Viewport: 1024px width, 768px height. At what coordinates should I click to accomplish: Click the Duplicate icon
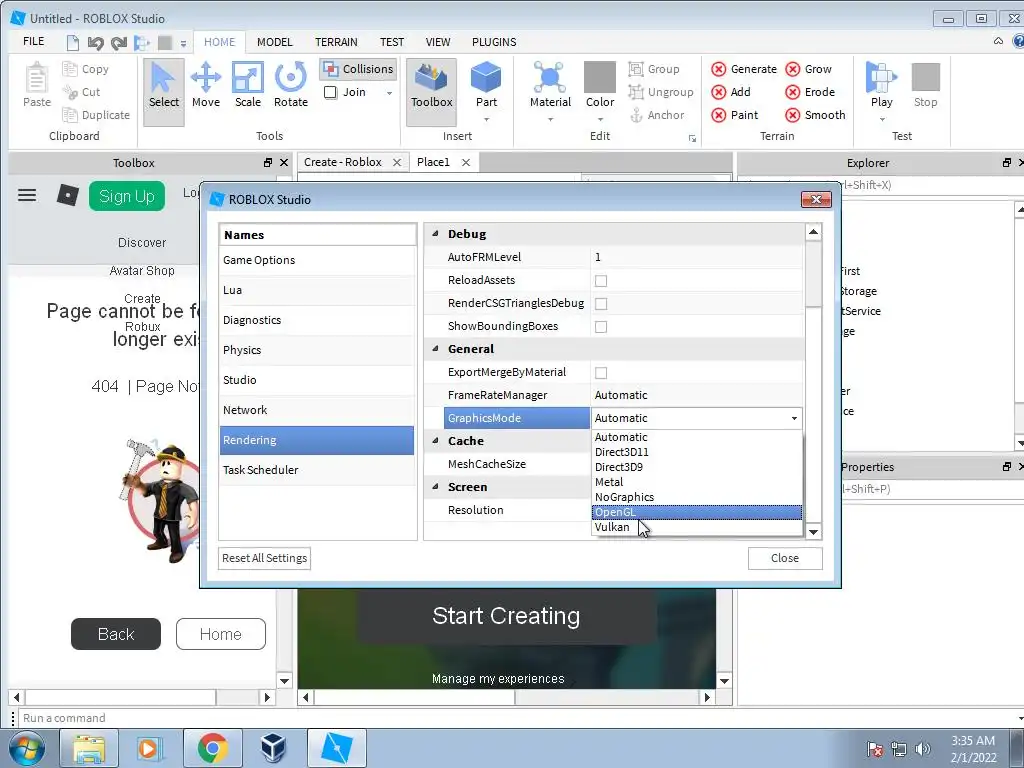70,115
